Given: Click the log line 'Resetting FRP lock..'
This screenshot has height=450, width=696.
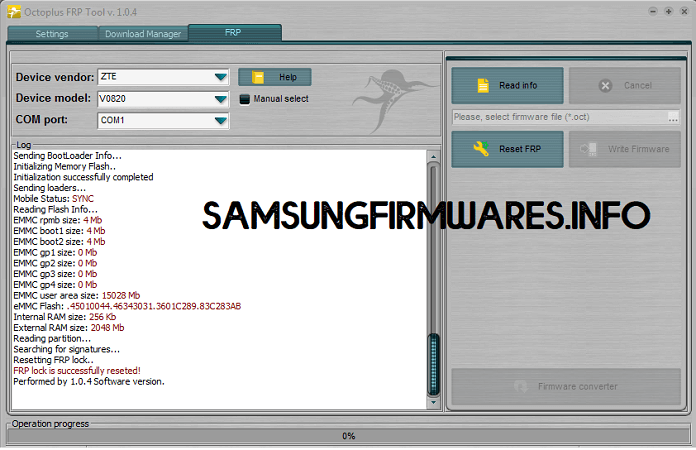Looking at the screenshot, I should point(53,360).
